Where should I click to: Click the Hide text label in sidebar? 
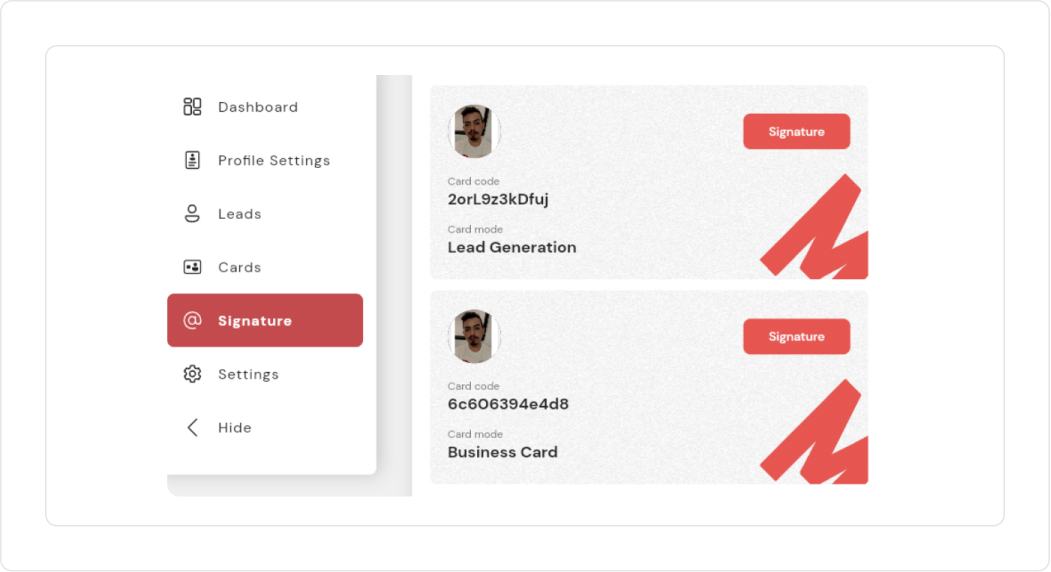[x=235, y=428]
